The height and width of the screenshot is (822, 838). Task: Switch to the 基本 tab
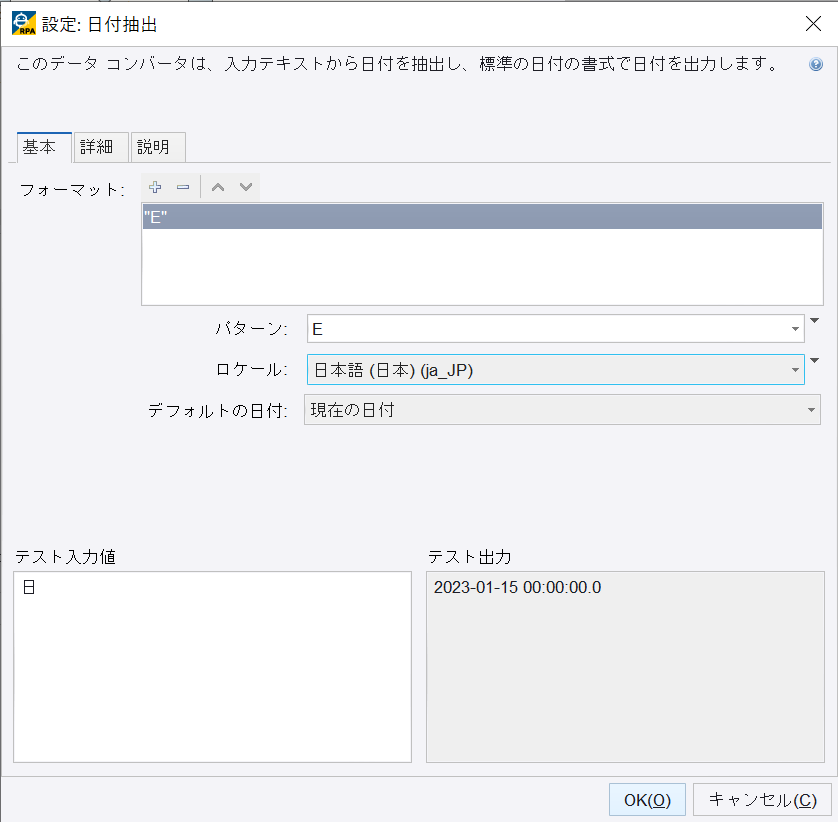pyautogui.click(x=44, y=147)
